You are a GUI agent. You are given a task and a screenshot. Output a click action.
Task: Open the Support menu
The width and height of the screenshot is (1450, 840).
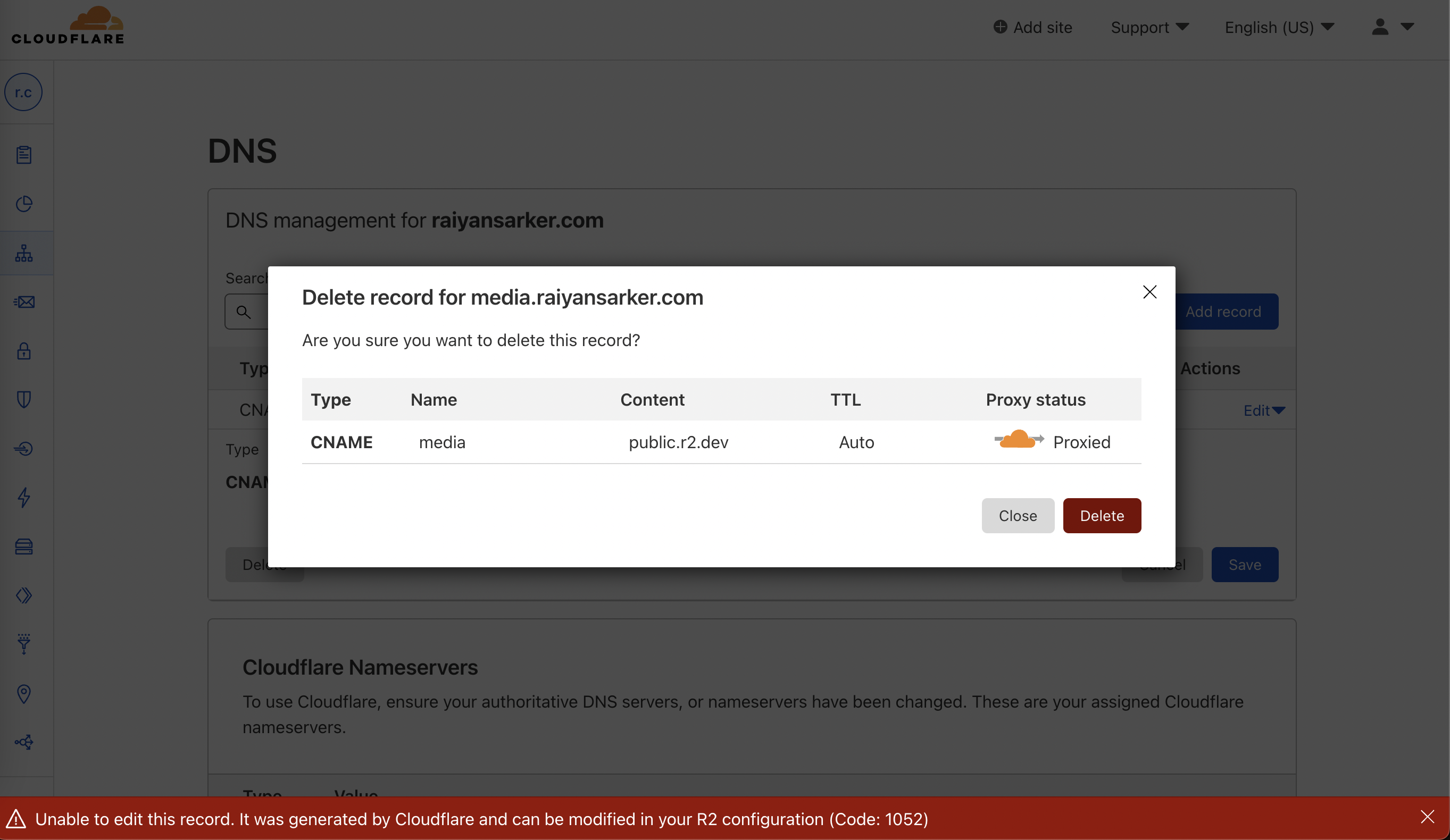tap(1149, 27)
